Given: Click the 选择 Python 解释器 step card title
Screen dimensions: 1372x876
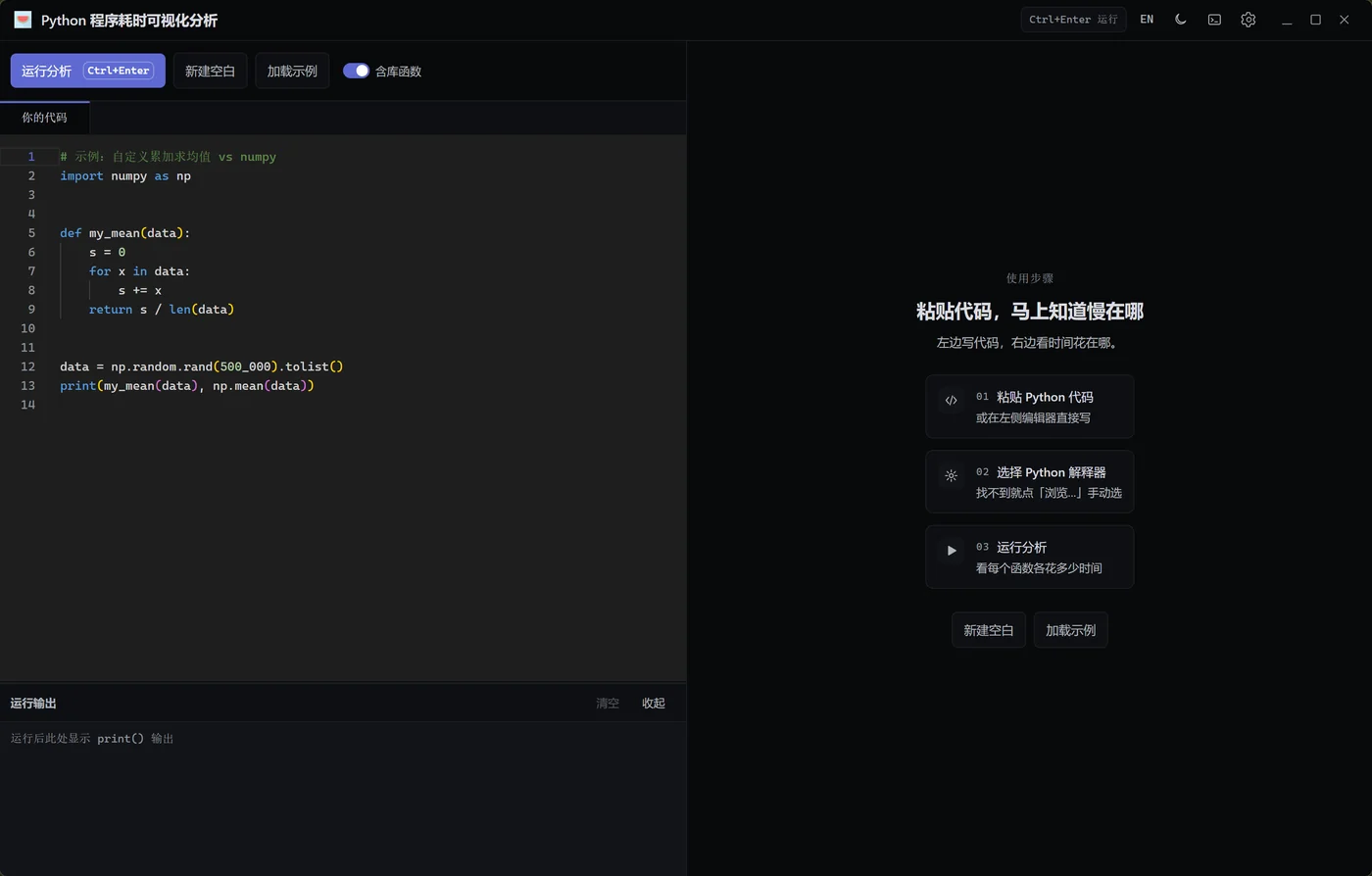Looking at the screenshot, I should pyautogui.click(x=1051, y=472).
